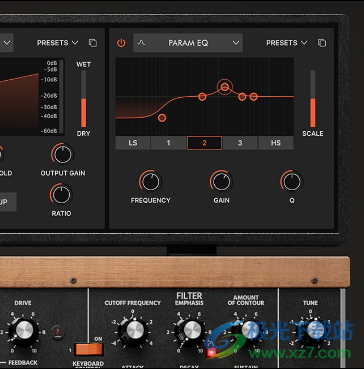
Task: Select EQ band 1 tab
Action: click(168, 143)
